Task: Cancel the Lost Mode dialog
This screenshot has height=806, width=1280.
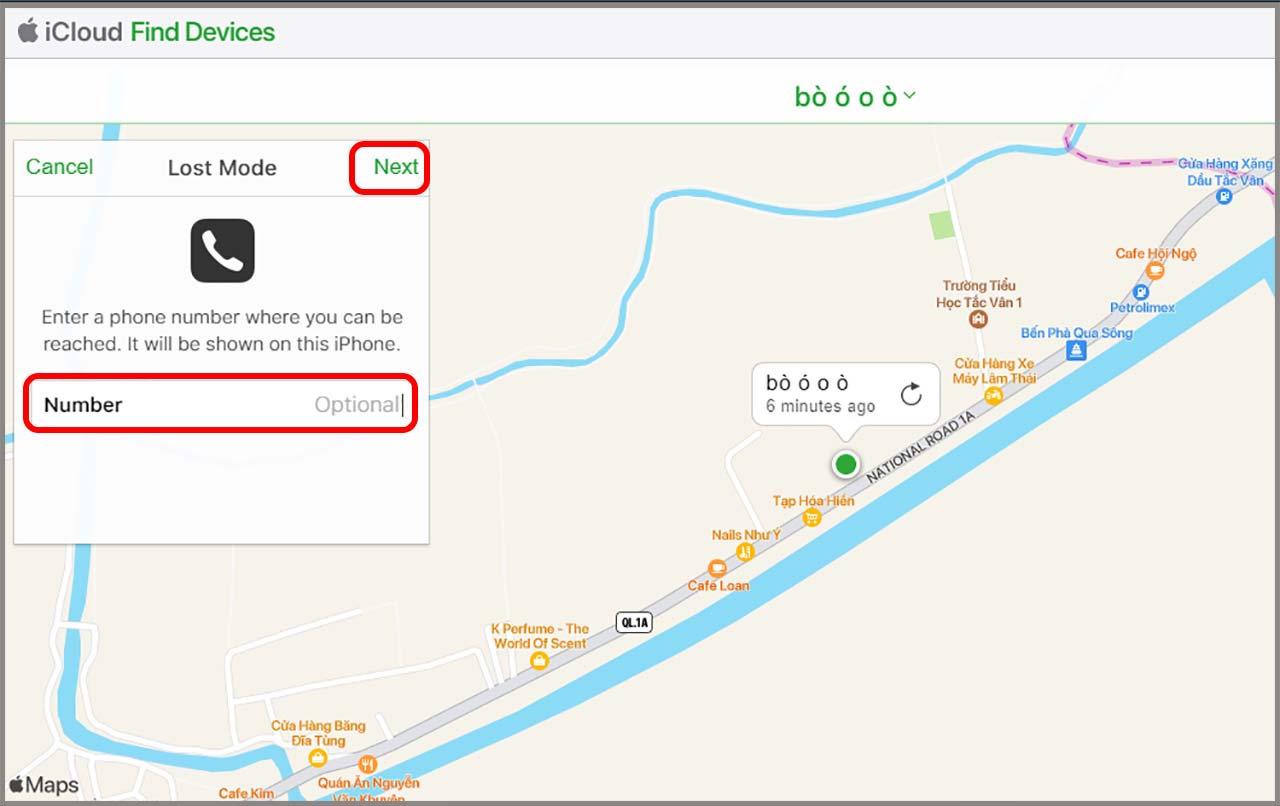Action: click(59, 167)
